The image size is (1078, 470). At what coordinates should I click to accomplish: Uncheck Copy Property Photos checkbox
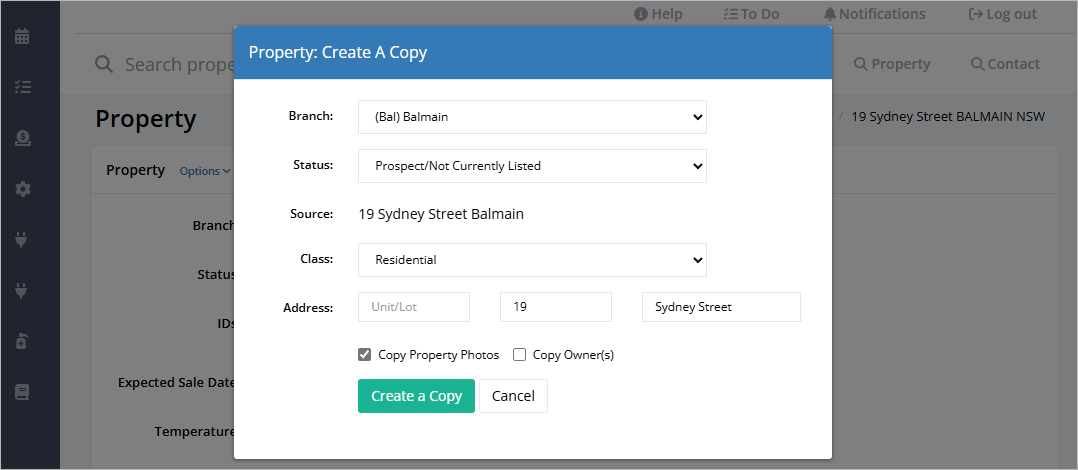pyautogui.click(x=364, y=355)
